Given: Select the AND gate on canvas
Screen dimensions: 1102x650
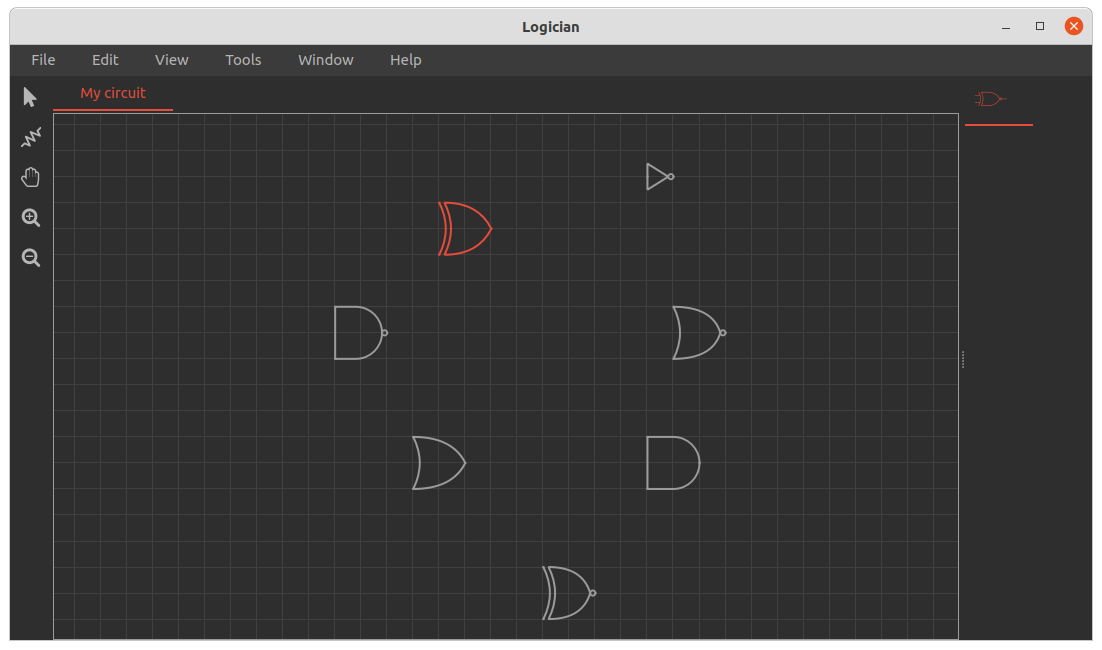Looking at the screenshot, I should [672, 463].
